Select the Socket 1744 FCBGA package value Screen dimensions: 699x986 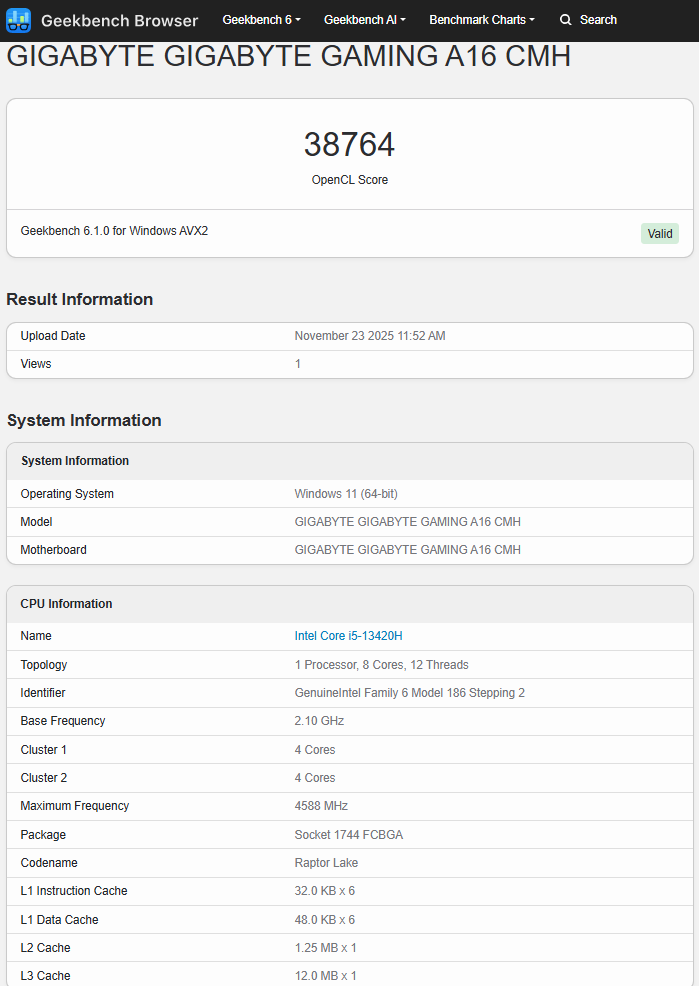pyautogui.click(x=349, y=834)
